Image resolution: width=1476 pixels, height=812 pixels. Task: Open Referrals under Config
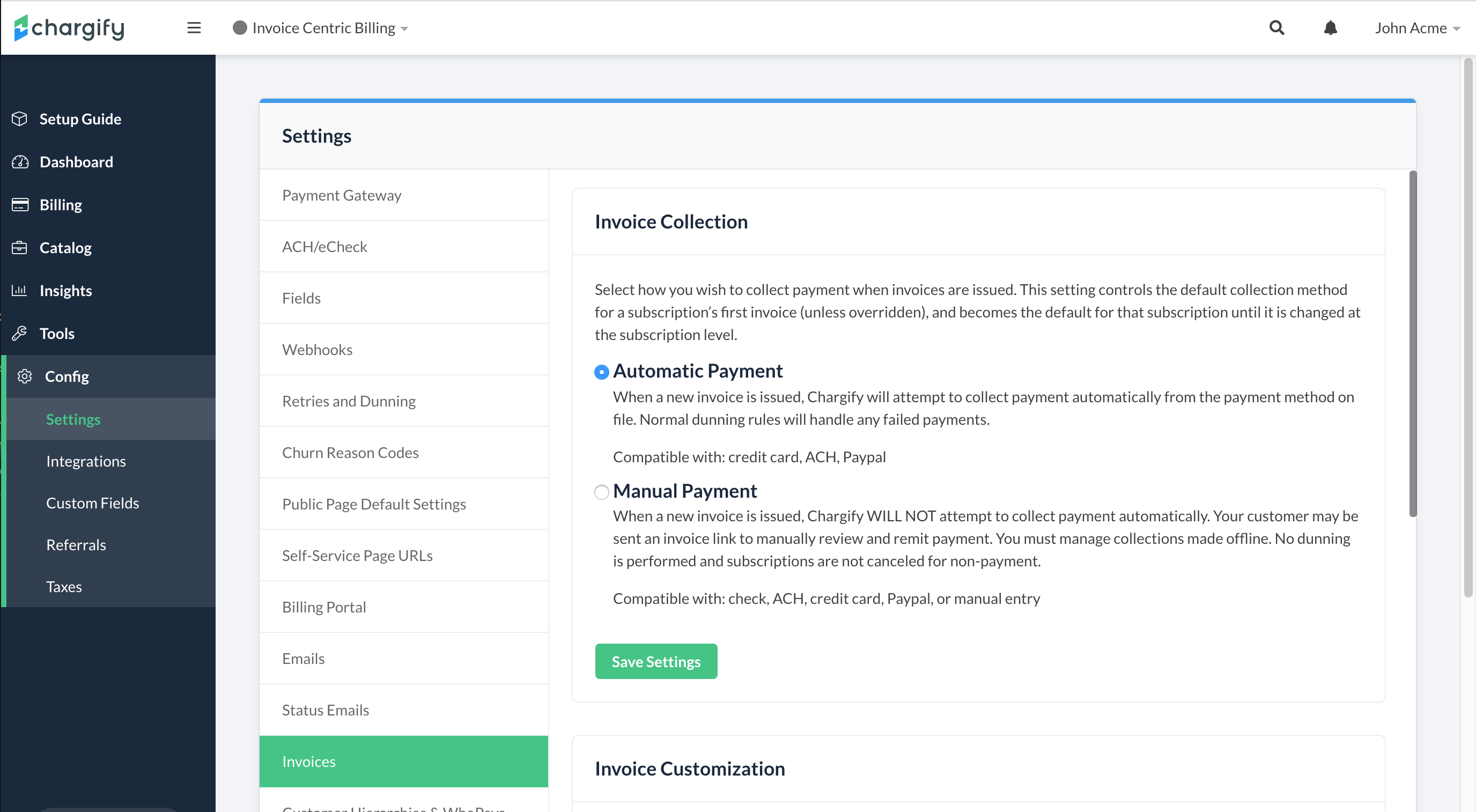110,544
